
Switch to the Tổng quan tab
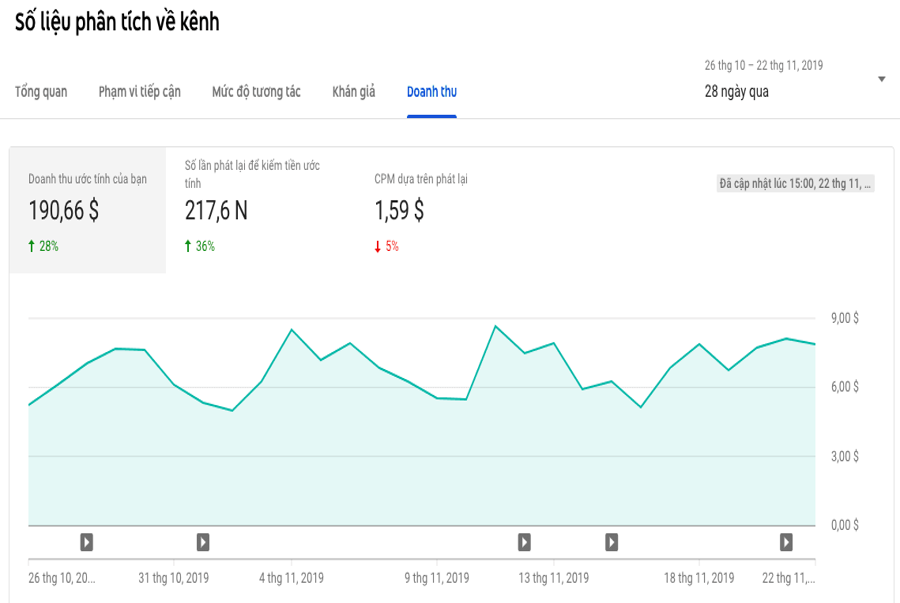click(x=41, y=92)
